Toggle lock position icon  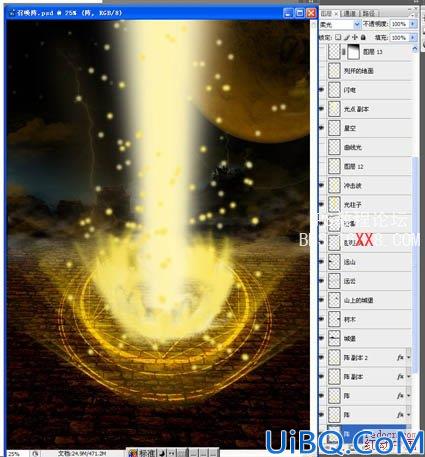point(355,37)
